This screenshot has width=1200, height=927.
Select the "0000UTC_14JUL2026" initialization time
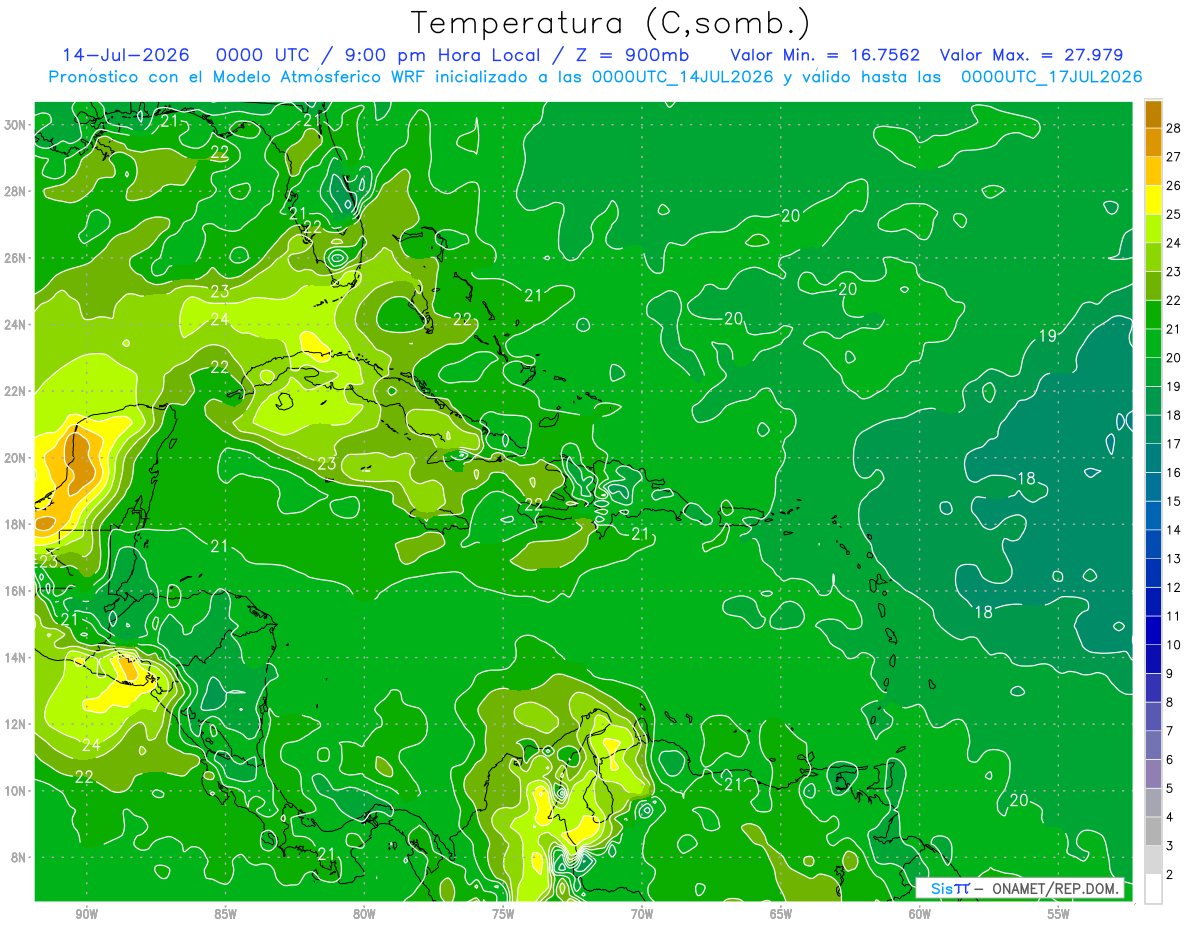tap(683, 76)
